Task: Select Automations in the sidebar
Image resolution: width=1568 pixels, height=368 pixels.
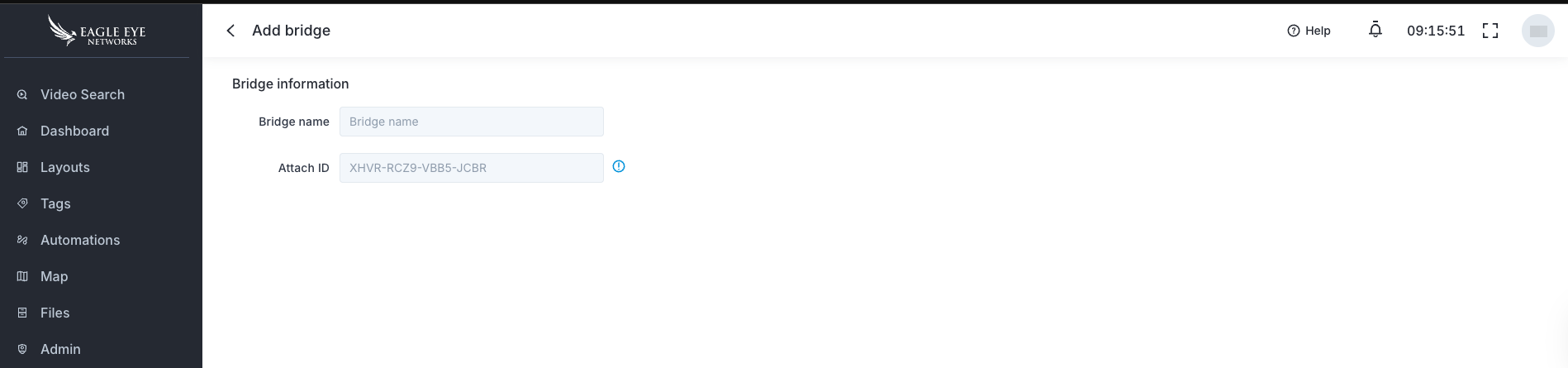Action: 80,241
